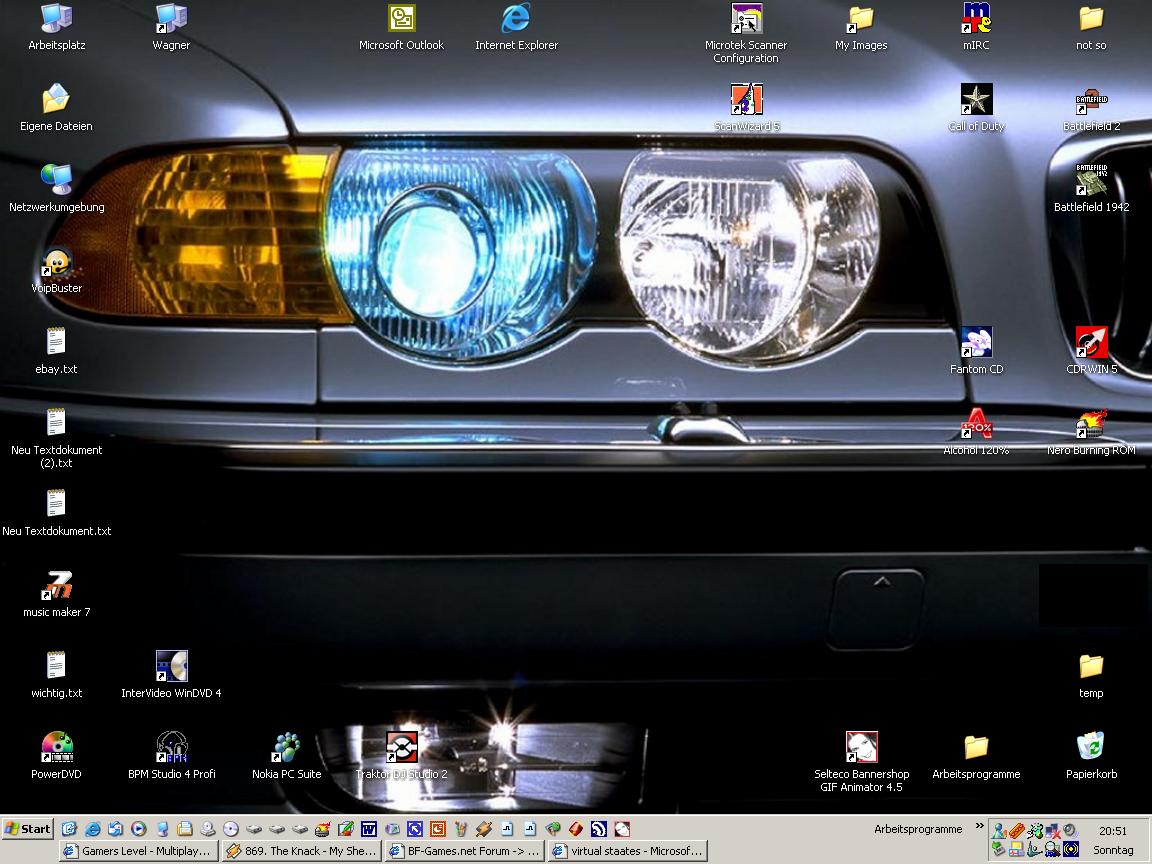Viewport: 1152px width, 864px height.
Task: Click the Arbeitsprogramme toolbar label
Action: coord(917,829)
